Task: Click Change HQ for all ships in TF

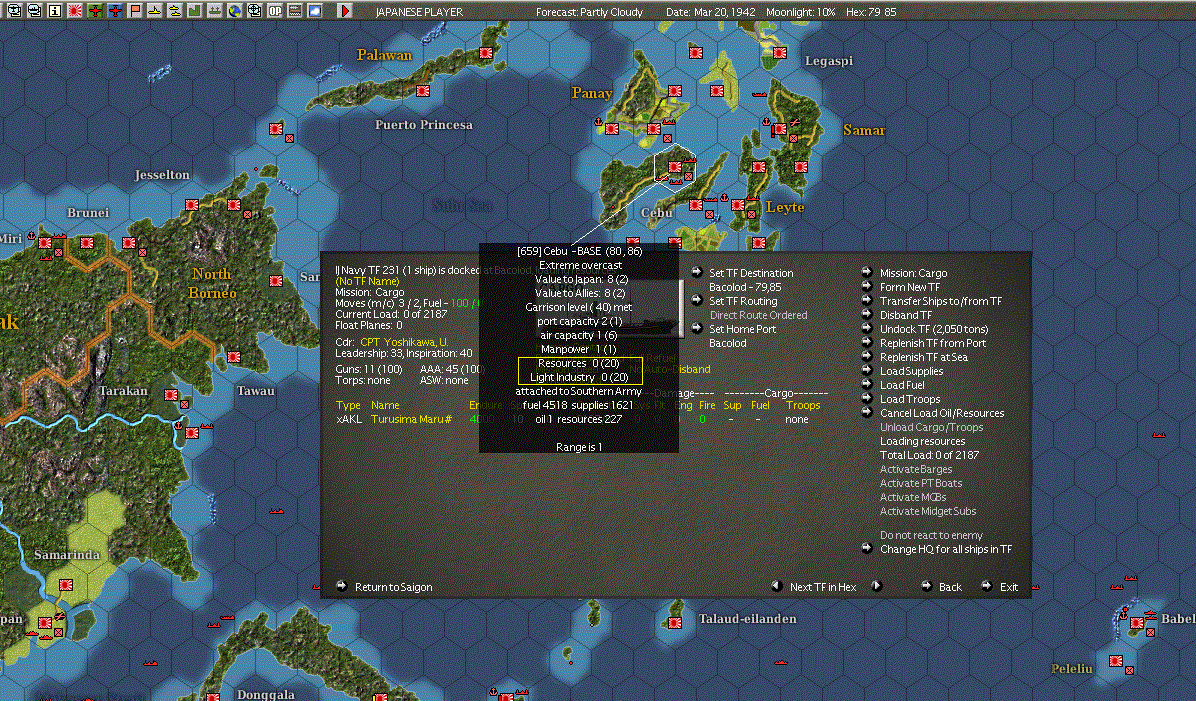Action: click(946, 549)
